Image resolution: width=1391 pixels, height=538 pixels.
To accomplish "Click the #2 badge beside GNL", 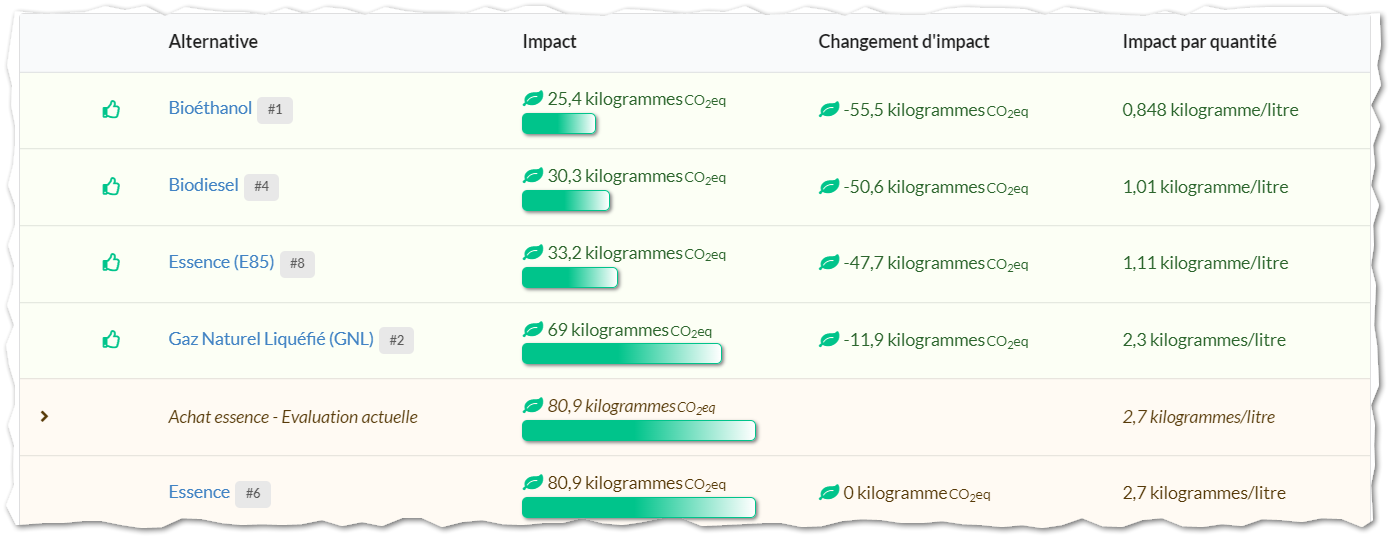I will point(396,340).
